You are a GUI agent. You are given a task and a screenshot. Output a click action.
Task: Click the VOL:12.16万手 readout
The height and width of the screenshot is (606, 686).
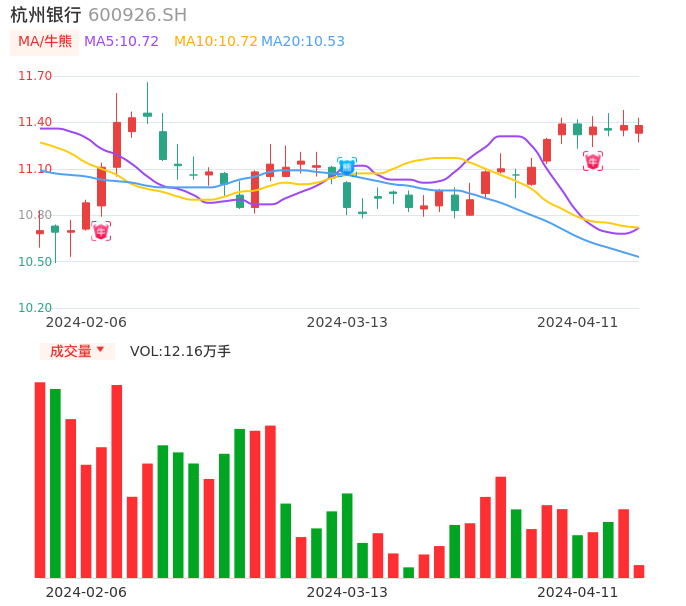coord(180,351)
